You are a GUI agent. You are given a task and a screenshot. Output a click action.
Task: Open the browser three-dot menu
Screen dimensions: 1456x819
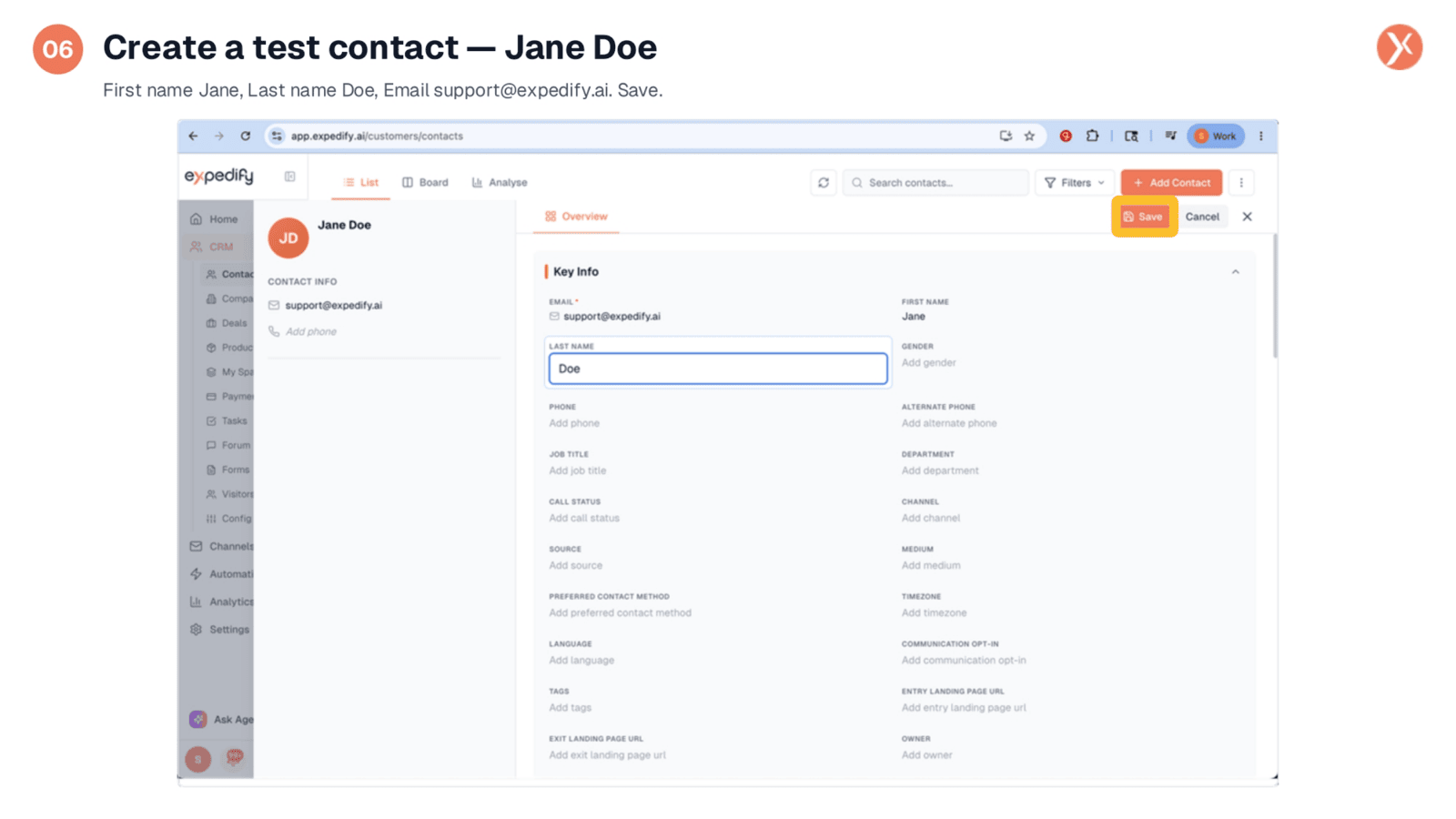(1261, 136)
